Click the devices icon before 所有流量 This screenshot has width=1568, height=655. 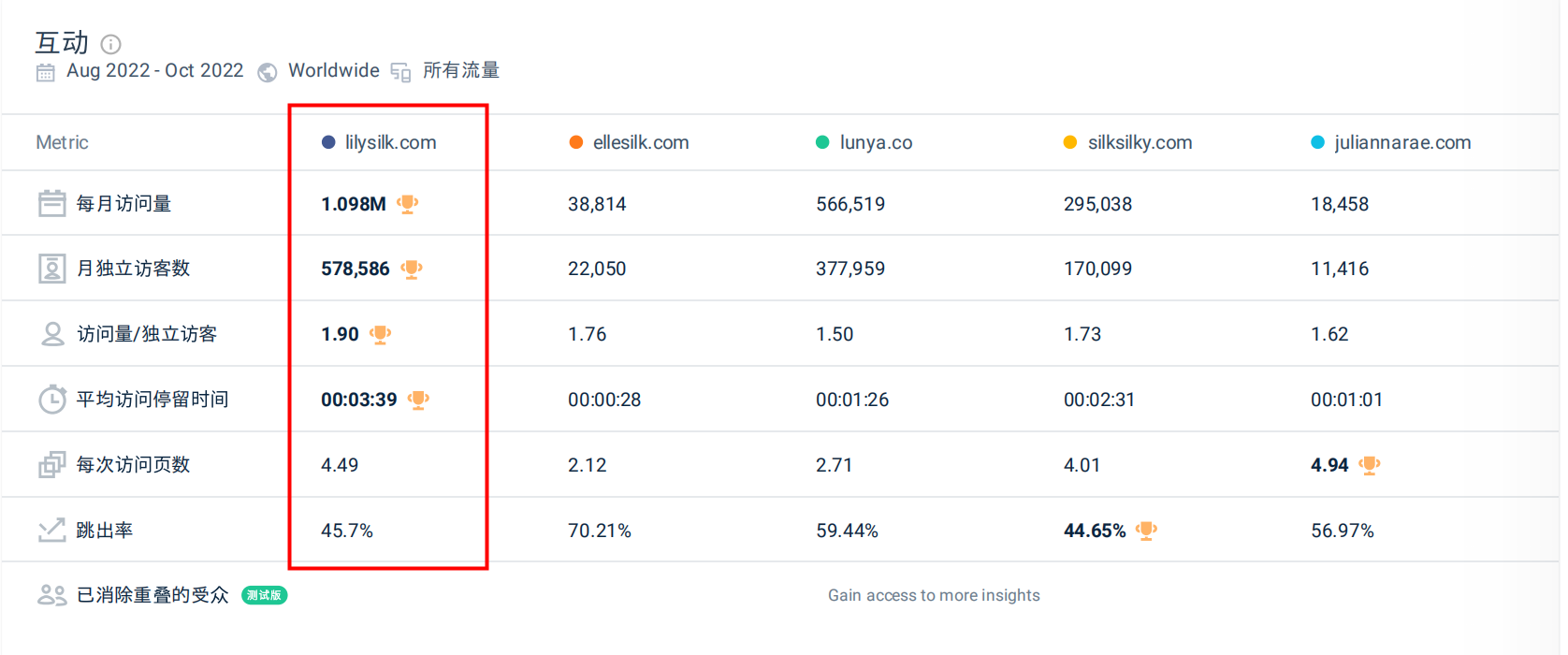(400, 72)
